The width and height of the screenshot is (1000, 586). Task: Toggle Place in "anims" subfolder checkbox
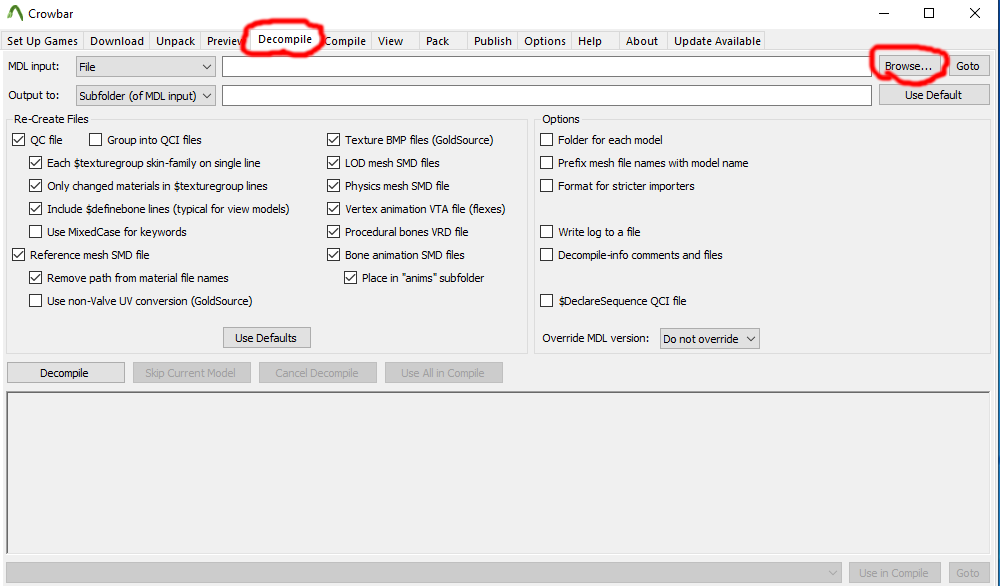coord(351,277)
